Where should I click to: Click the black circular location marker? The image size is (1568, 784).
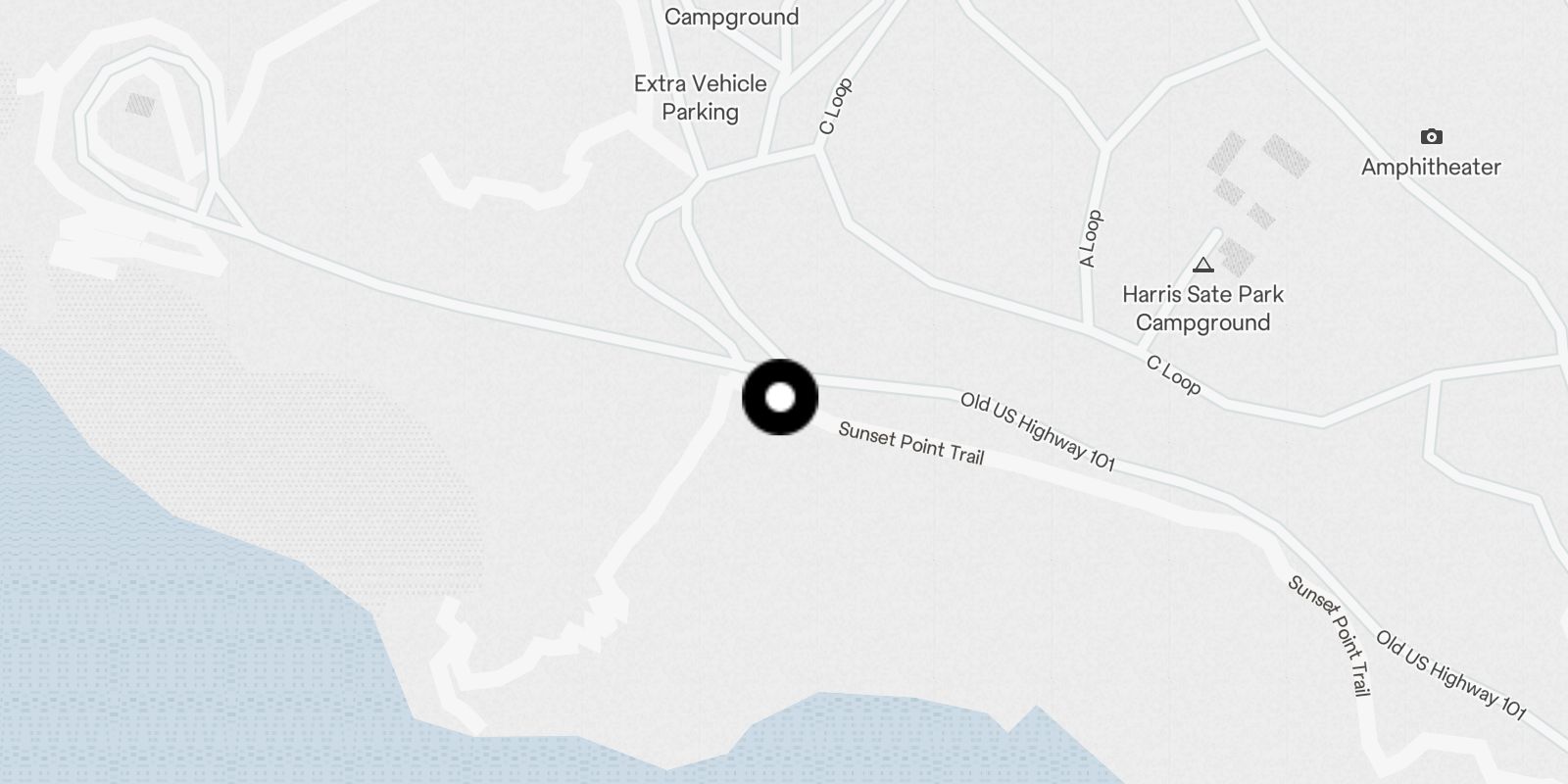click(780, 397)
